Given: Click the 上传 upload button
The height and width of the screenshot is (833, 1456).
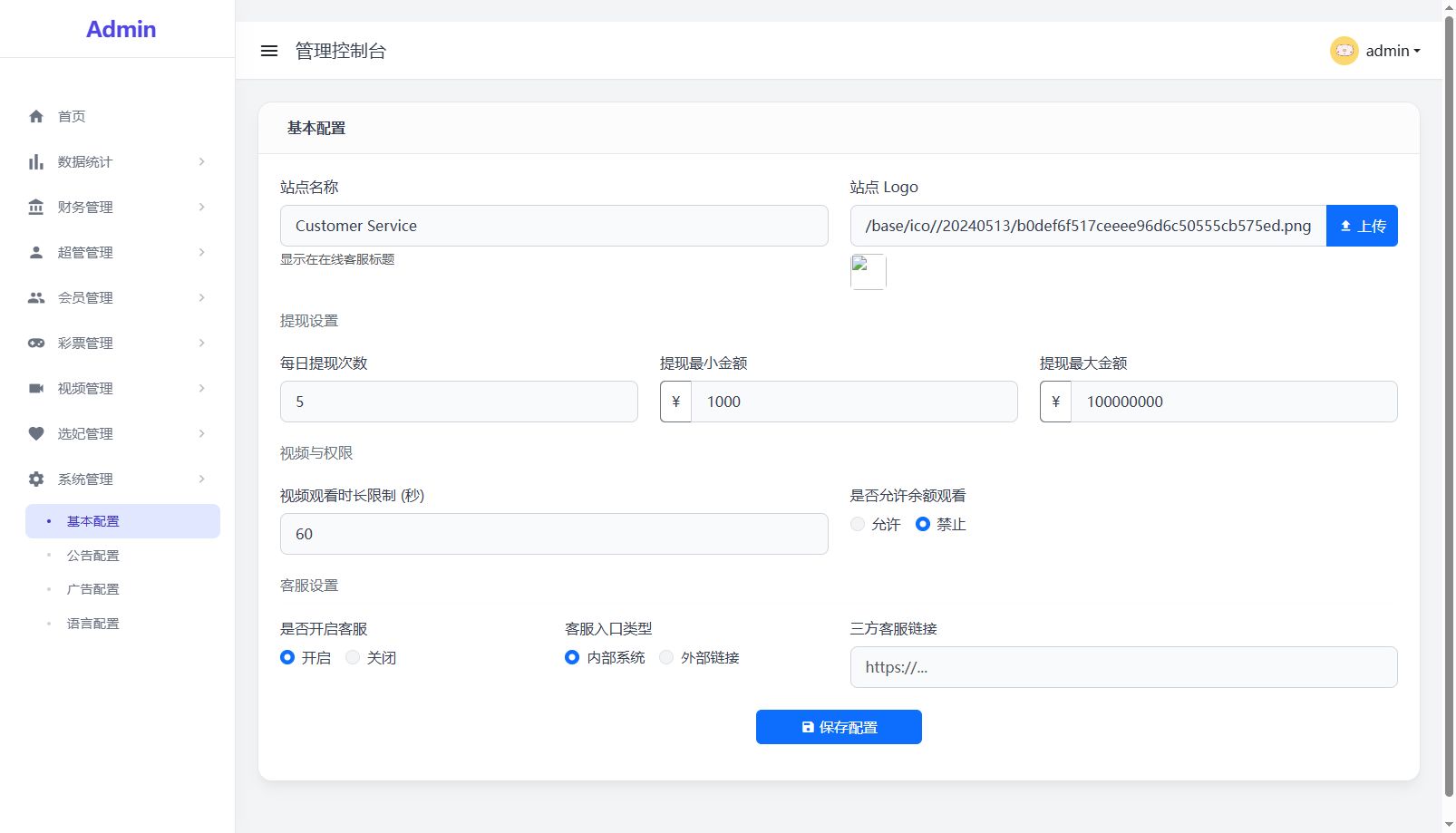Looking at the screenshot, I should click(x=1362, y=226).
